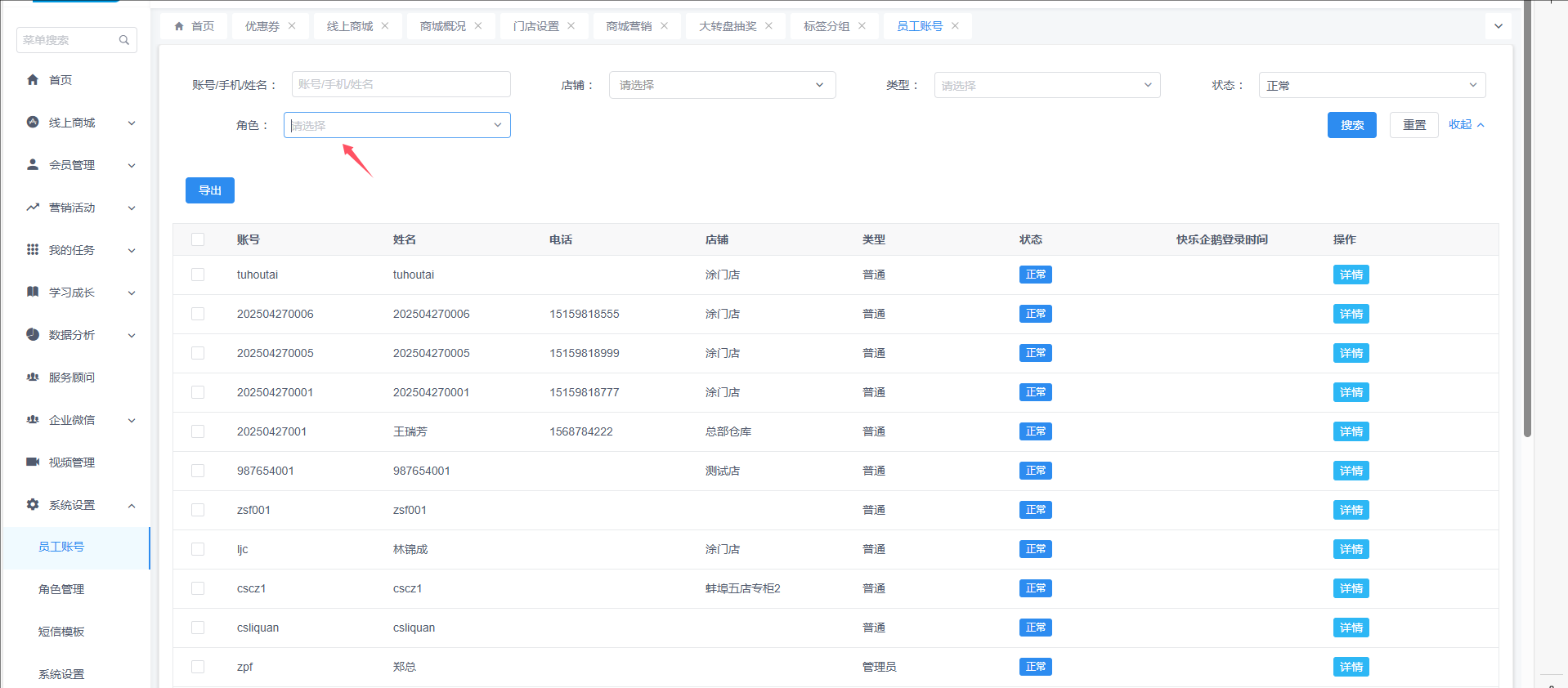Close the 大转盘抽奖 tab

pos(768,26)
